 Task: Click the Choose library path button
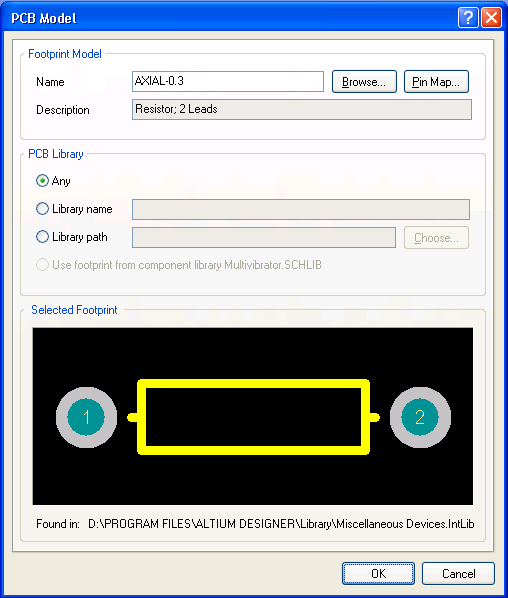coord(436,238)
